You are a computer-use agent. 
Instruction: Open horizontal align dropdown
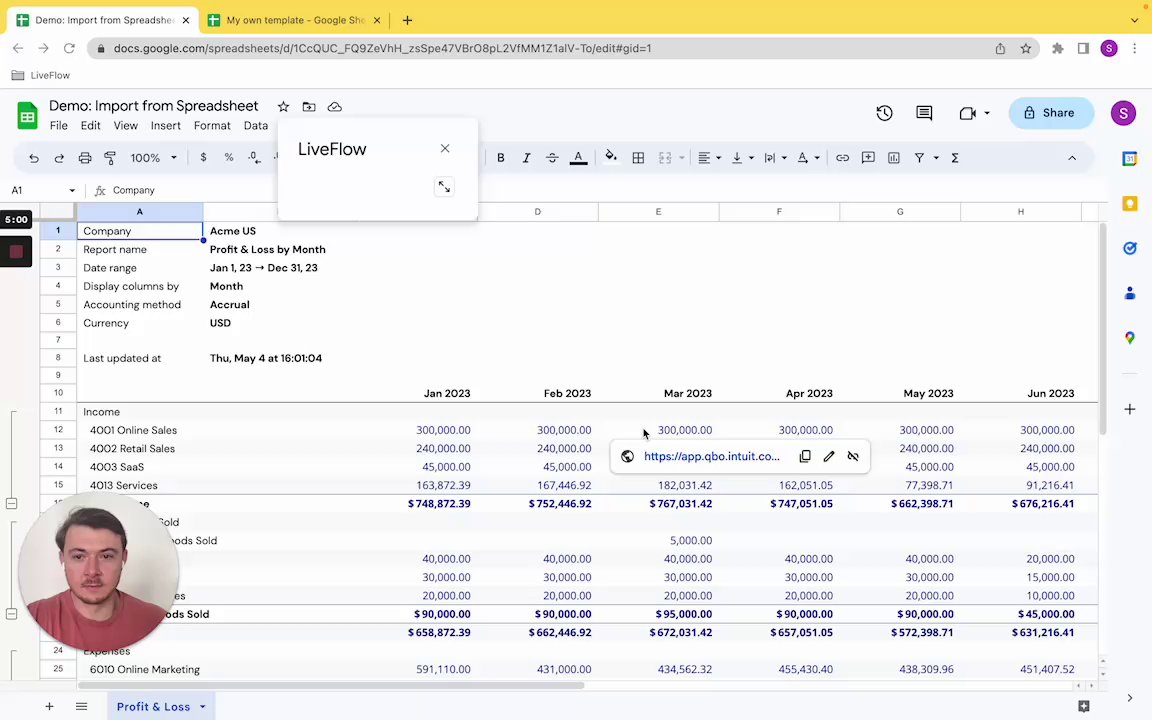(x=709, y=158)
